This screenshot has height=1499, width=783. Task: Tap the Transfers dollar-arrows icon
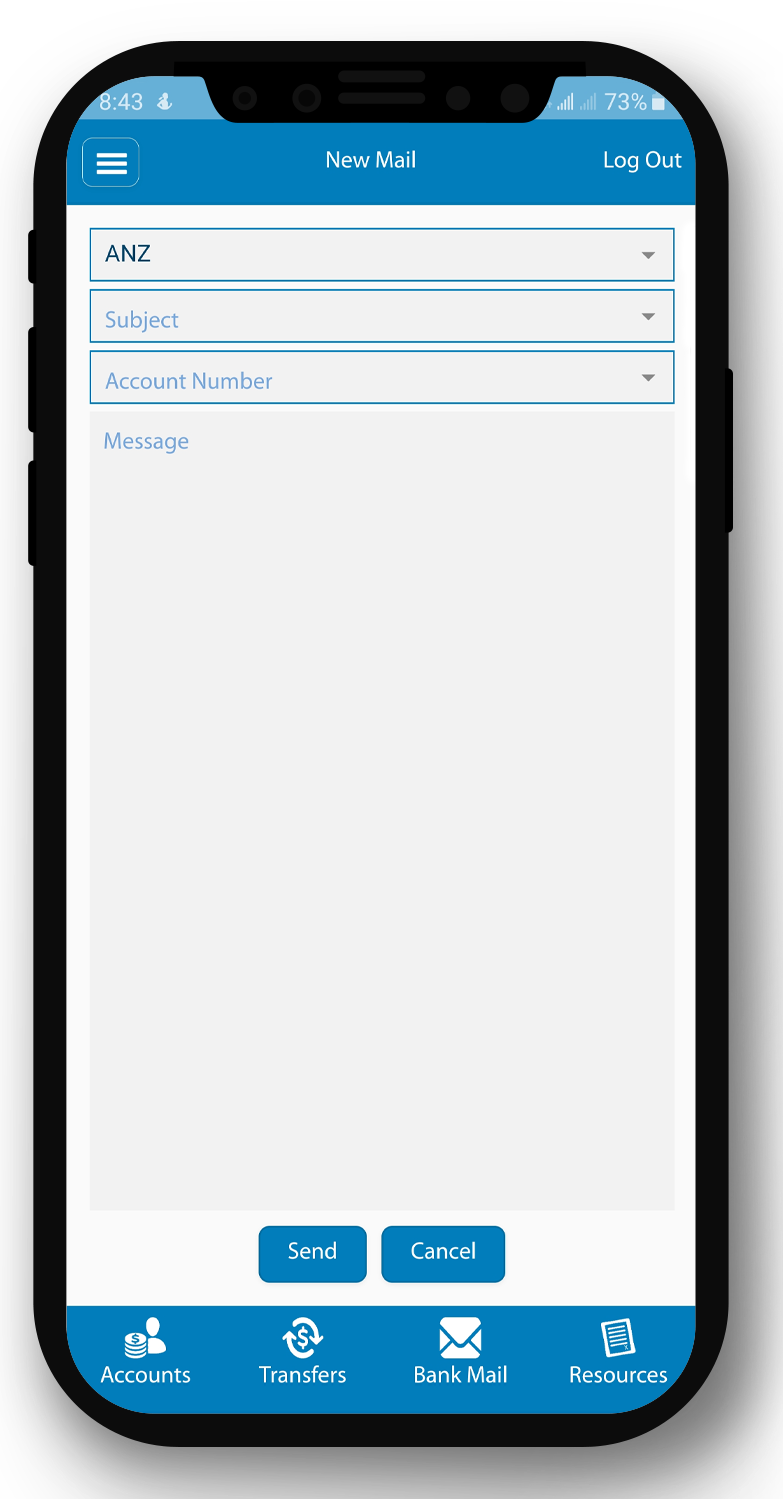coord(302,1337)
